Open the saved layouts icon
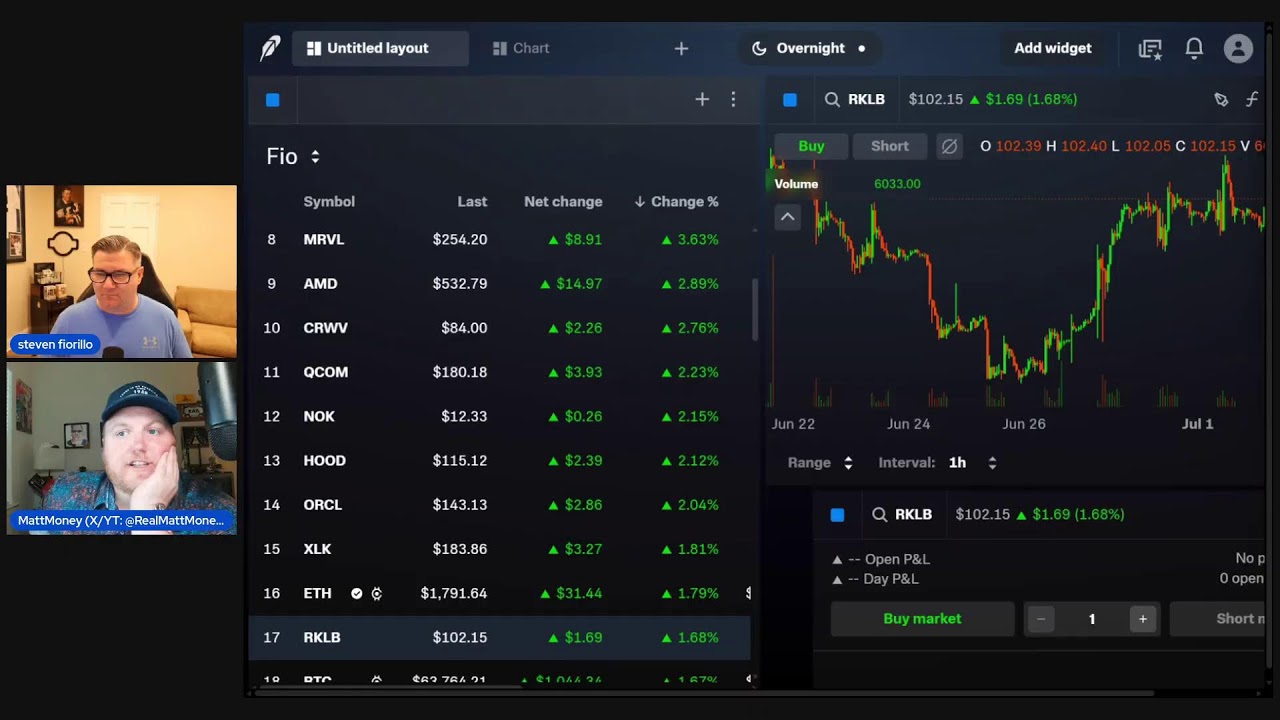 1150,48
